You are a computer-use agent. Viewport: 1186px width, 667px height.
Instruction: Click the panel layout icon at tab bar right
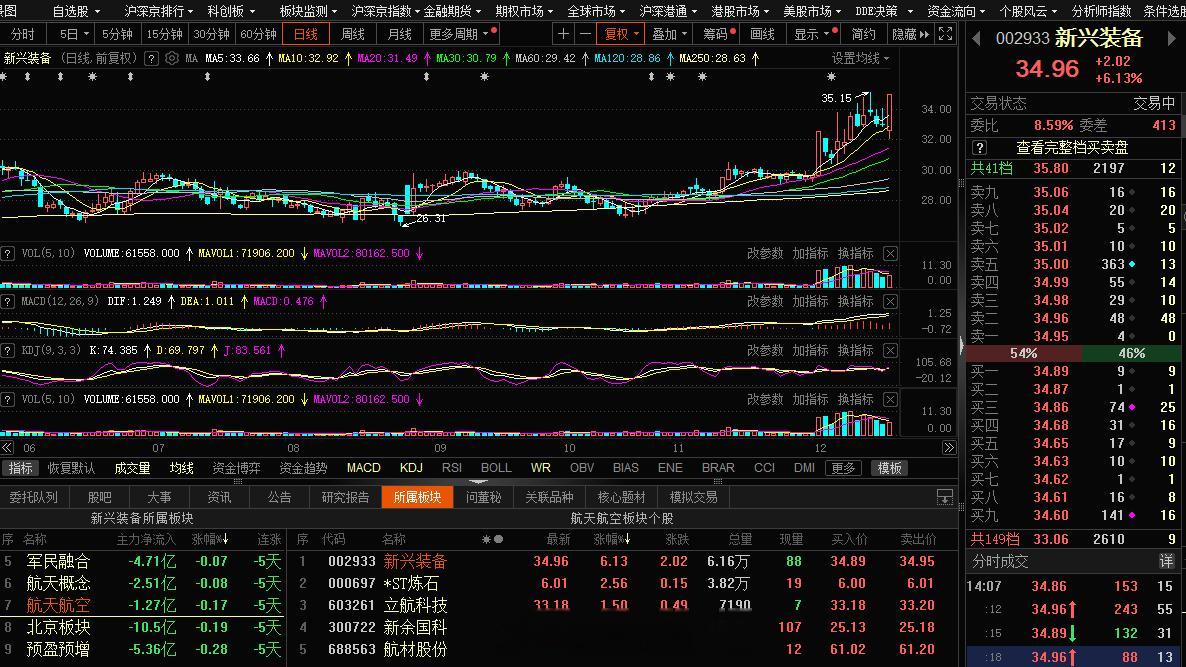click(x=944, y=496)
